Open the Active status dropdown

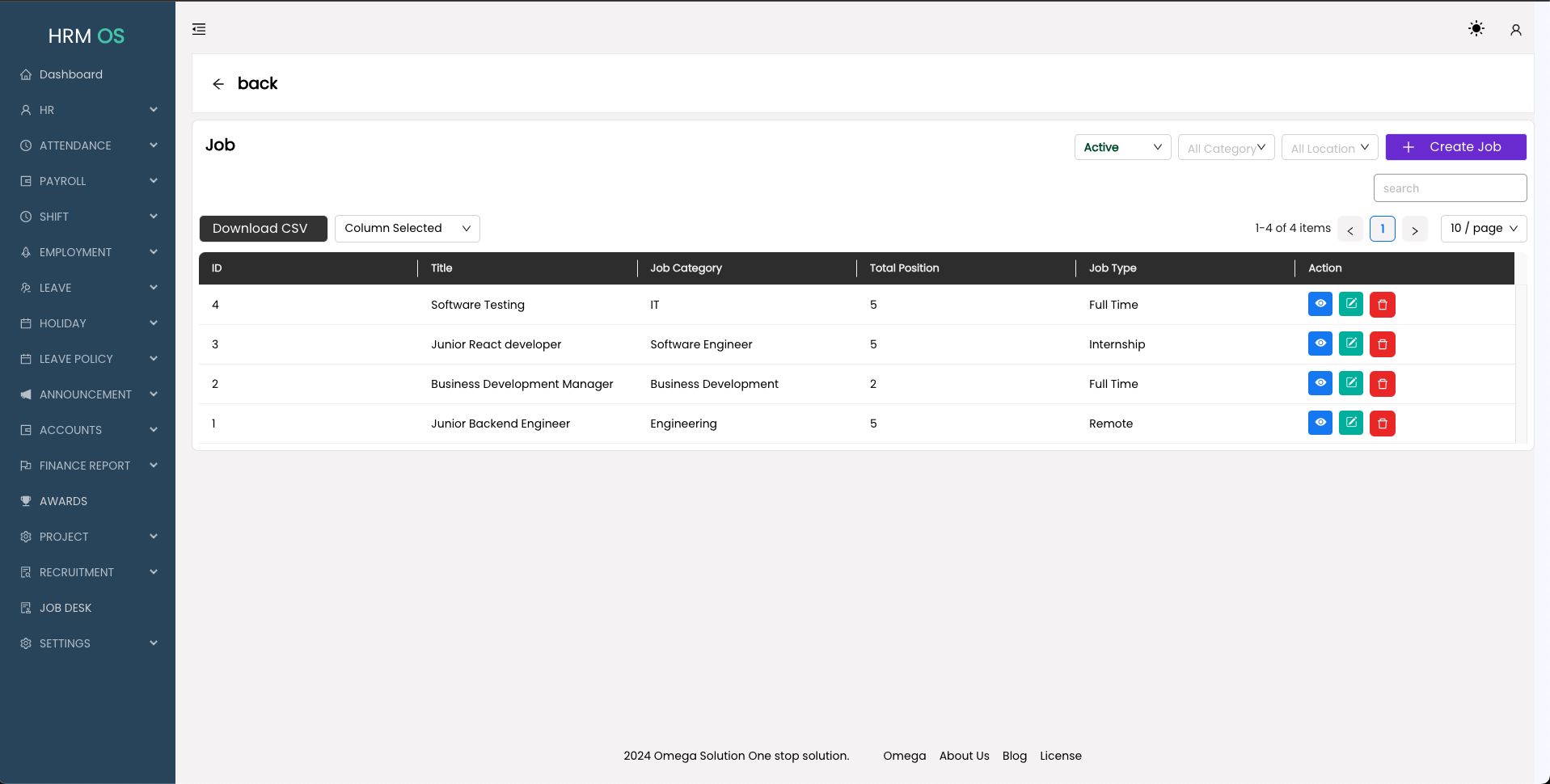click(1121, 147)
